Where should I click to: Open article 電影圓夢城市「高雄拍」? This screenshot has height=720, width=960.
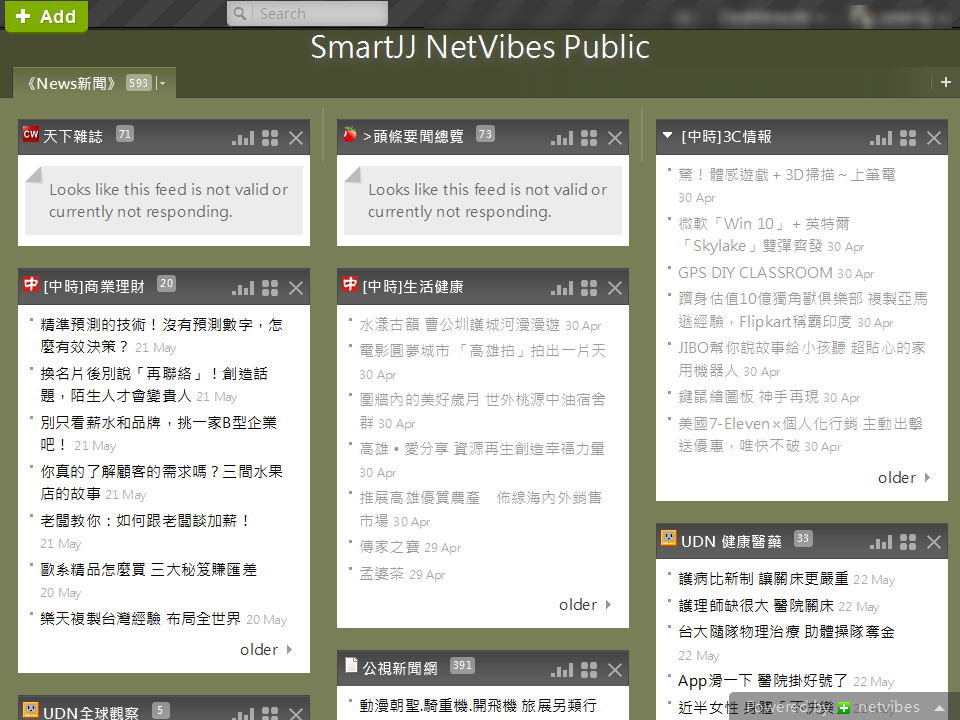482,351
